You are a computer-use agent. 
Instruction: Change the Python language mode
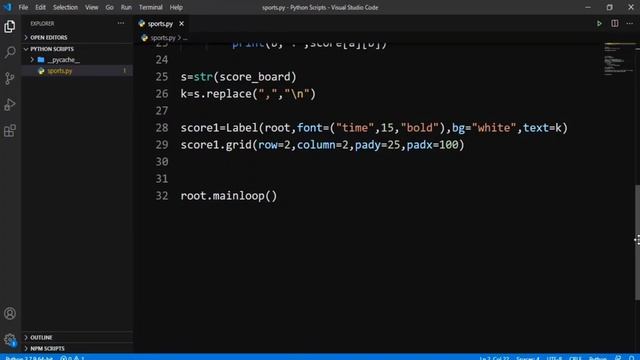click(598, 358)
